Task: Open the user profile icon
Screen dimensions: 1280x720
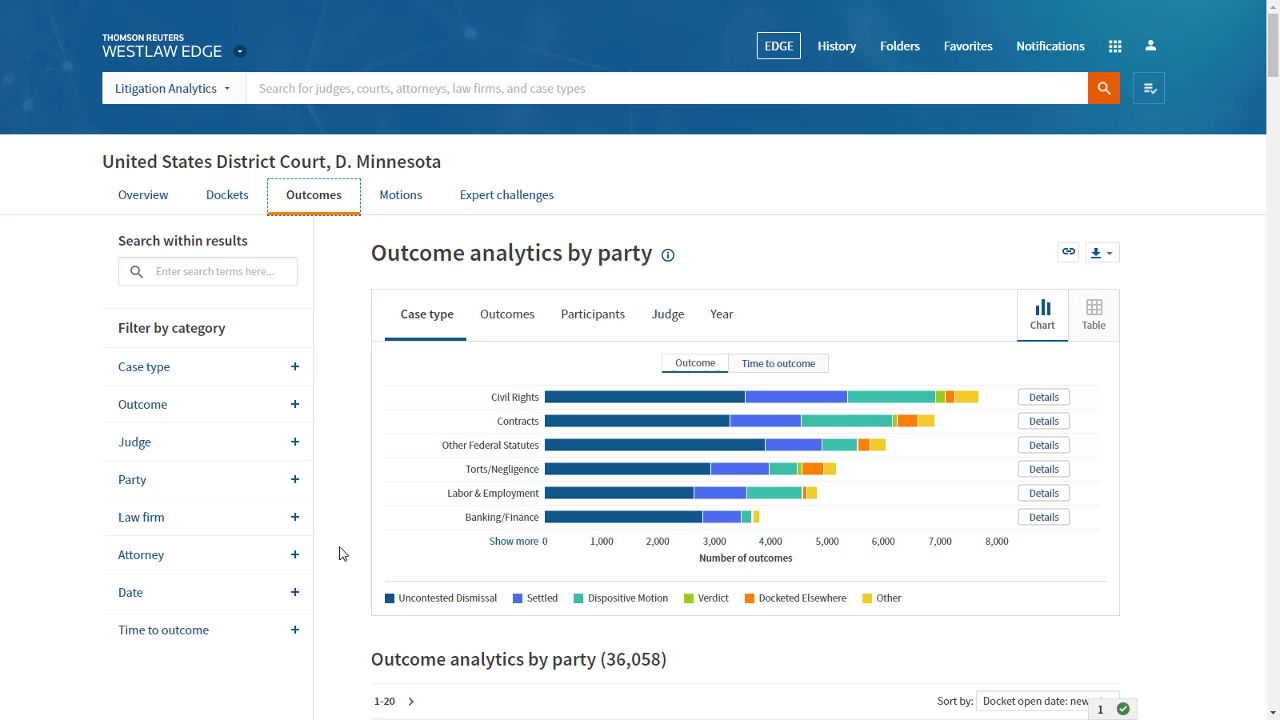Action: (1151, 46)
